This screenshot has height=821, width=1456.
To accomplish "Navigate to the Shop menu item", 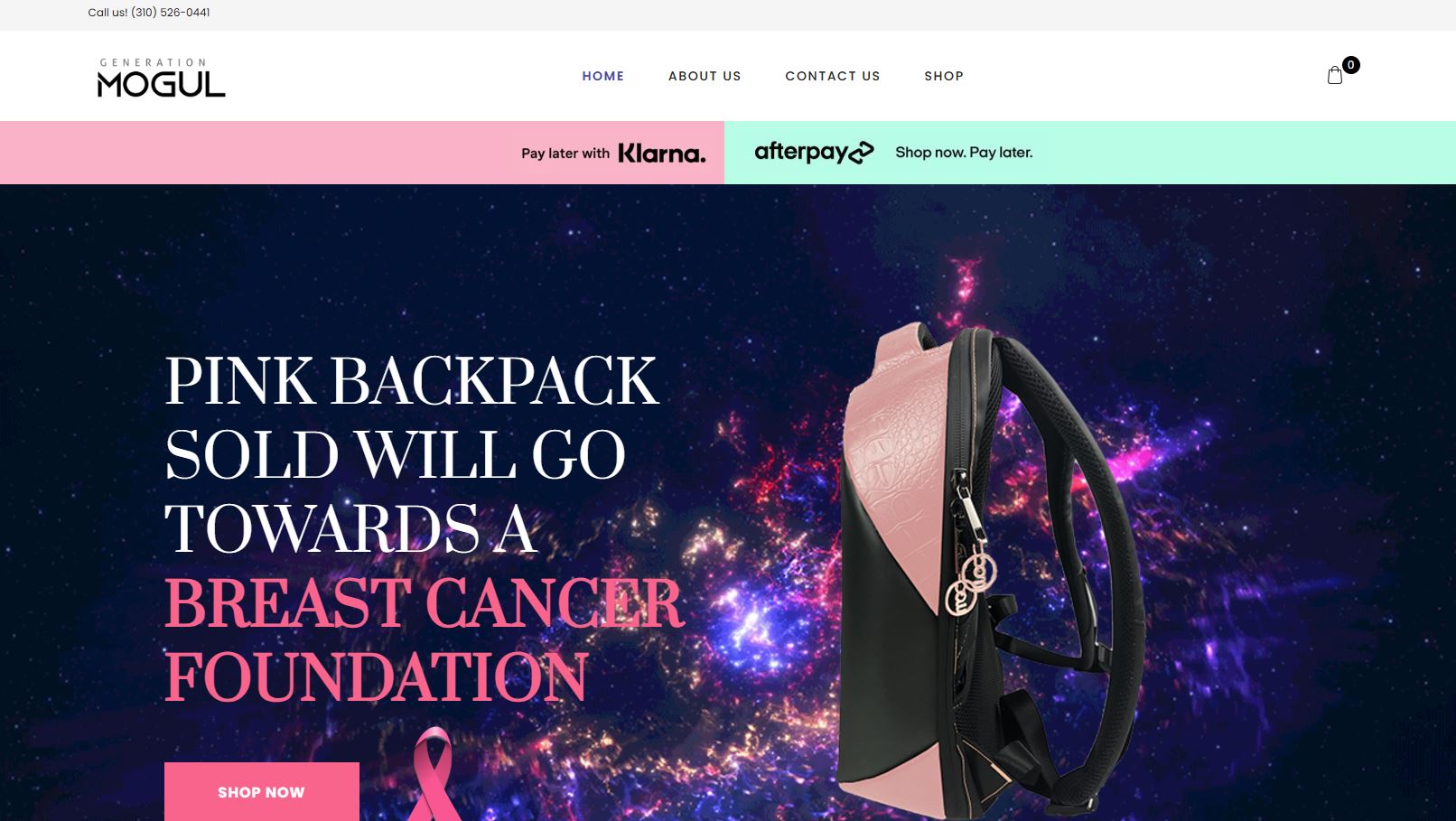I will click(944, 76).
